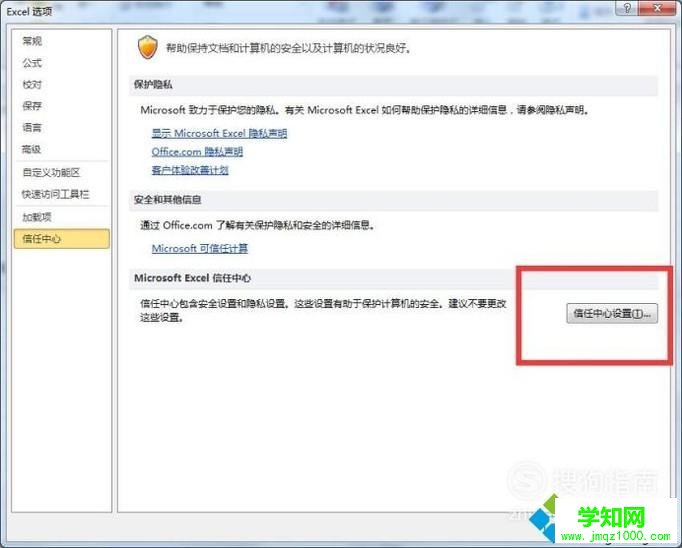Follow the Microsoft 可信任计算 link
The image size is (682, 548).
(x=200, y=248)
